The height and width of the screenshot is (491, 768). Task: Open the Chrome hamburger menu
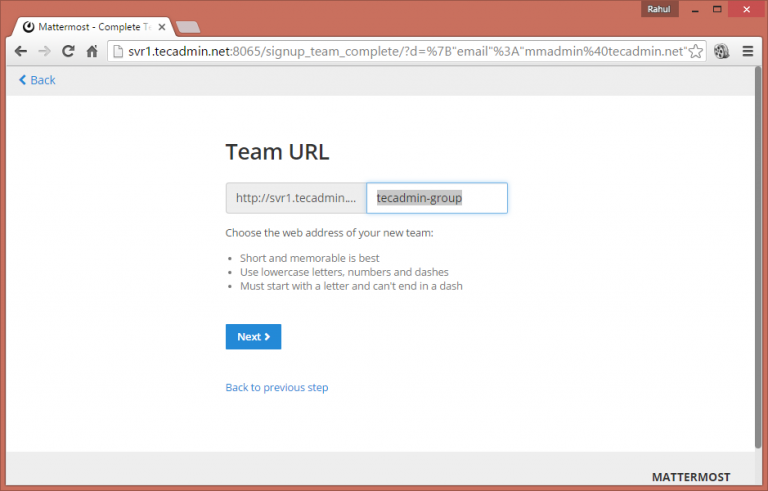click(747, 51)
